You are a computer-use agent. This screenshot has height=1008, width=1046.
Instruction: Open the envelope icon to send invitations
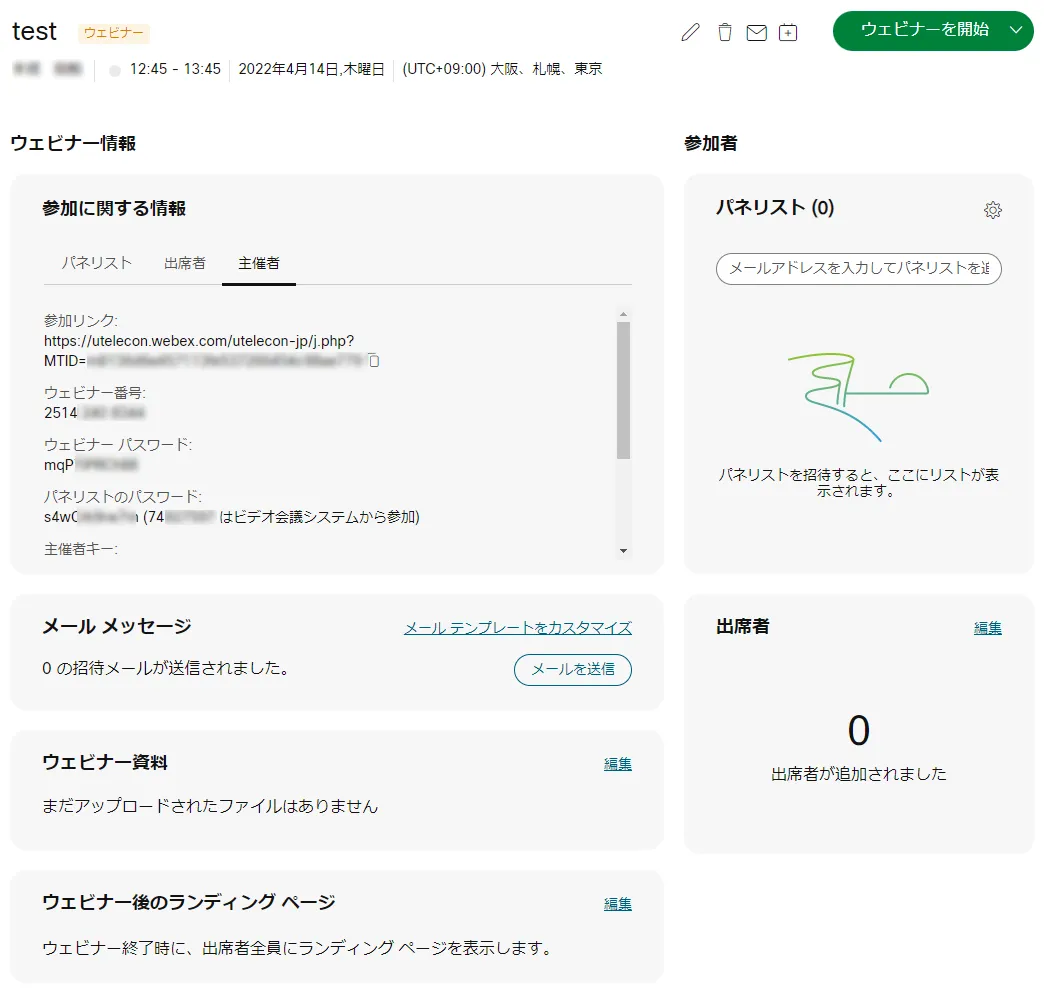pos(757,33)
